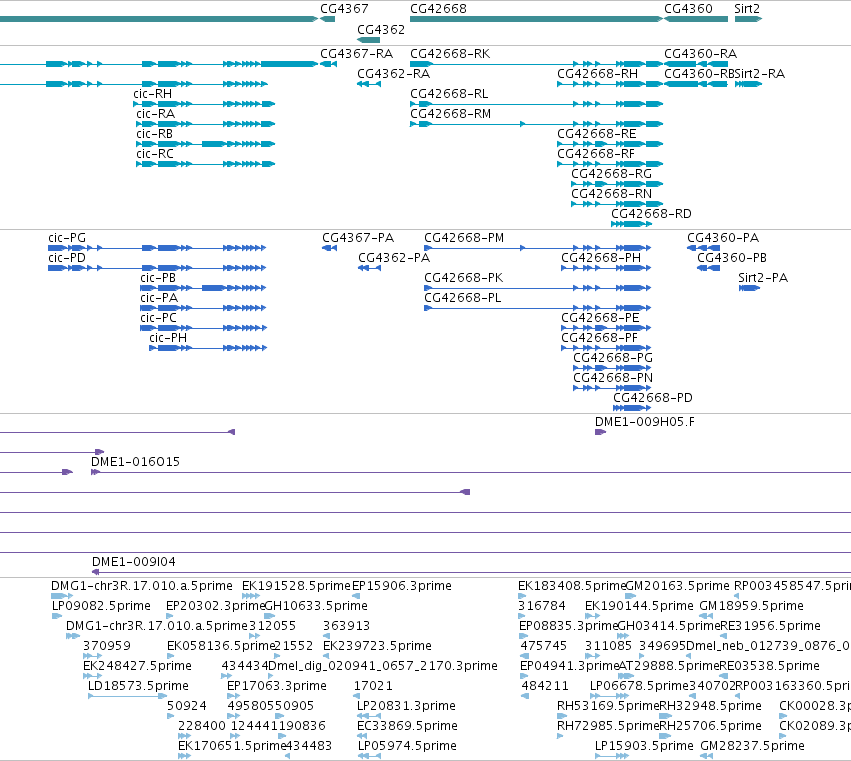This screenshot has width=851, height=761.
Task: Click the Sirt2 gene label
Action: point(747,9)
